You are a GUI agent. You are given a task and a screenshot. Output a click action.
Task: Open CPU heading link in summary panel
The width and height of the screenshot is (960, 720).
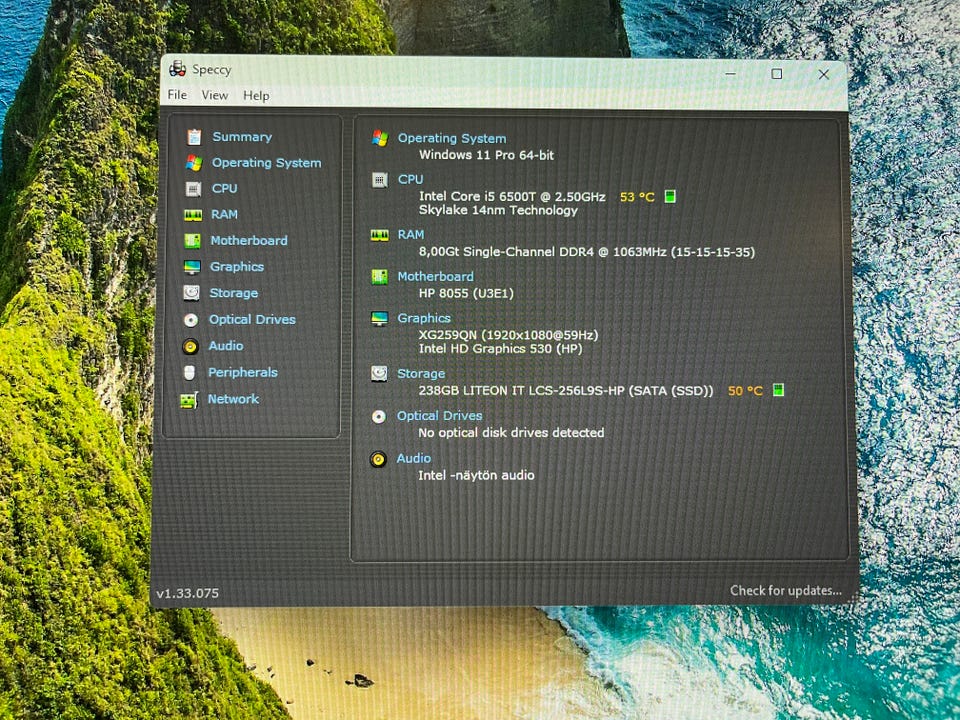[x=410, y=179]
